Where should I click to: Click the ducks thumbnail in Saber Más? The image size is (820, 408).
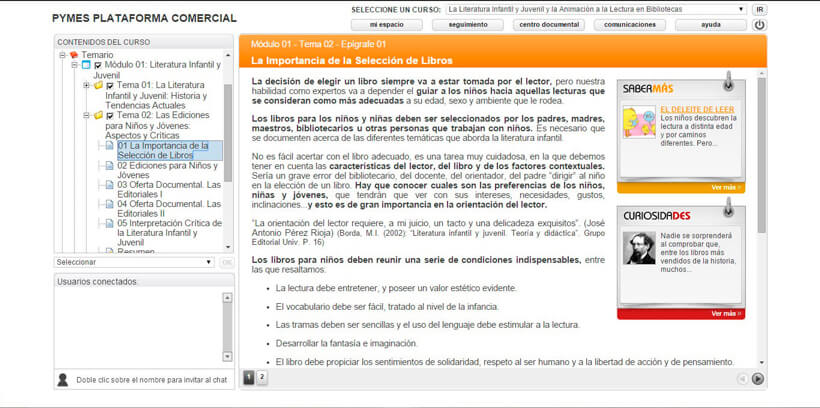point(639,122)
